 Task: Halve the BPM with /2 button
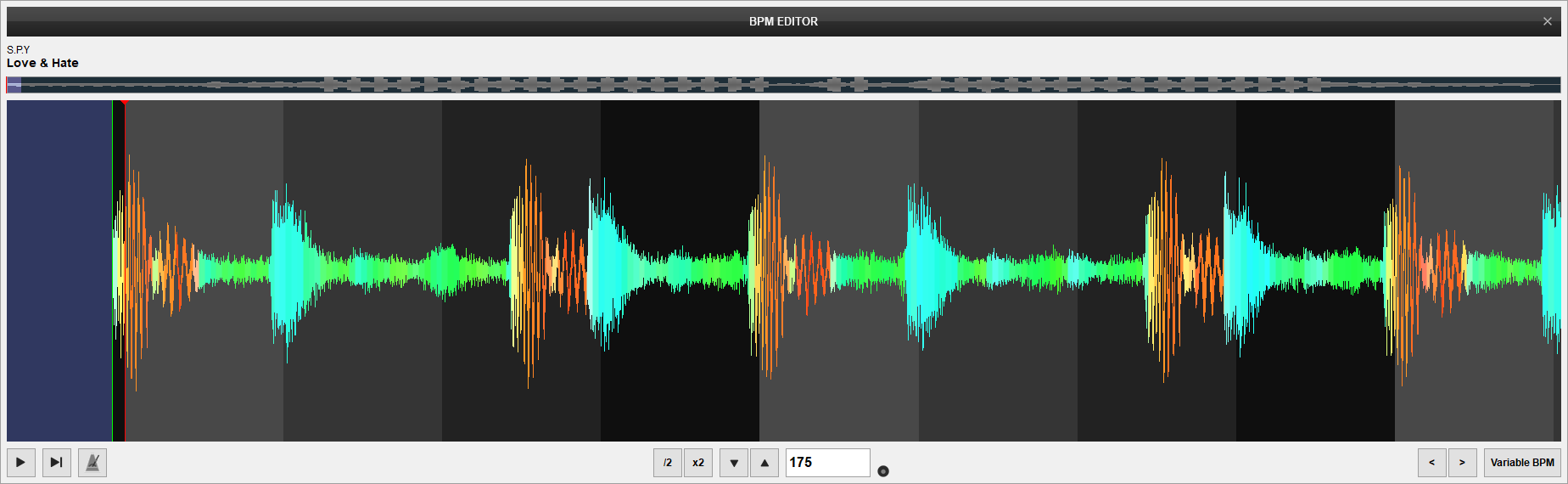pos(668,463)
